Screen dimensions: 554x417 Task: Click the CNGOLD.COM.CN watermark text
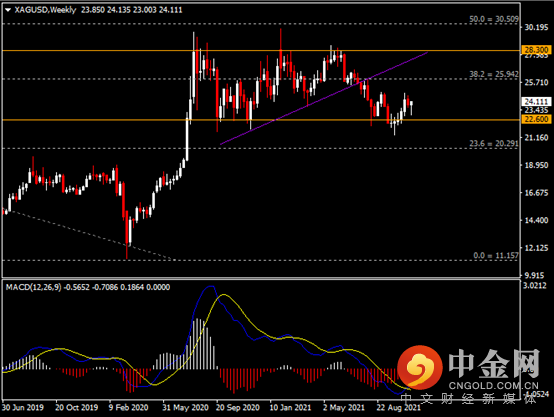pos(494,386)
